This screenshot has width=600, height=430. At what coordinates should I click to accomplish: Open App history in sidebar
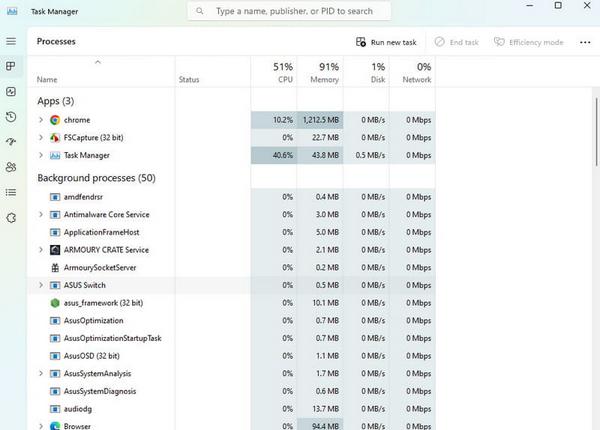click(11, 117)
